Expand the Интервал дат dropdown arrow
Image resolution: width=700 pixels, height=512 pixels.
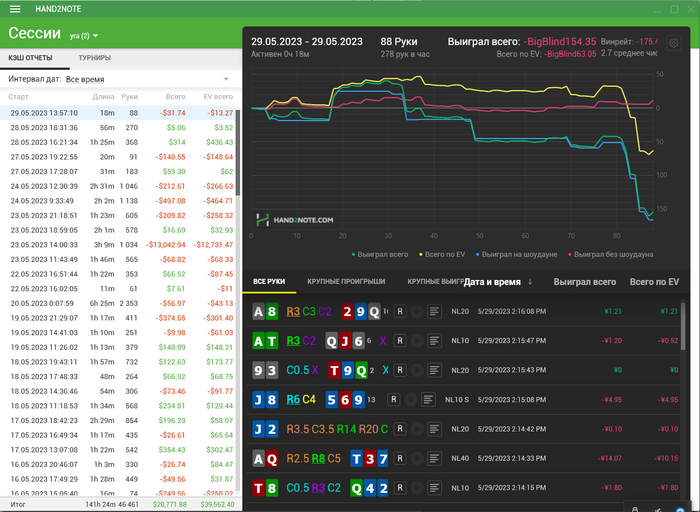[x=226, y=79]
